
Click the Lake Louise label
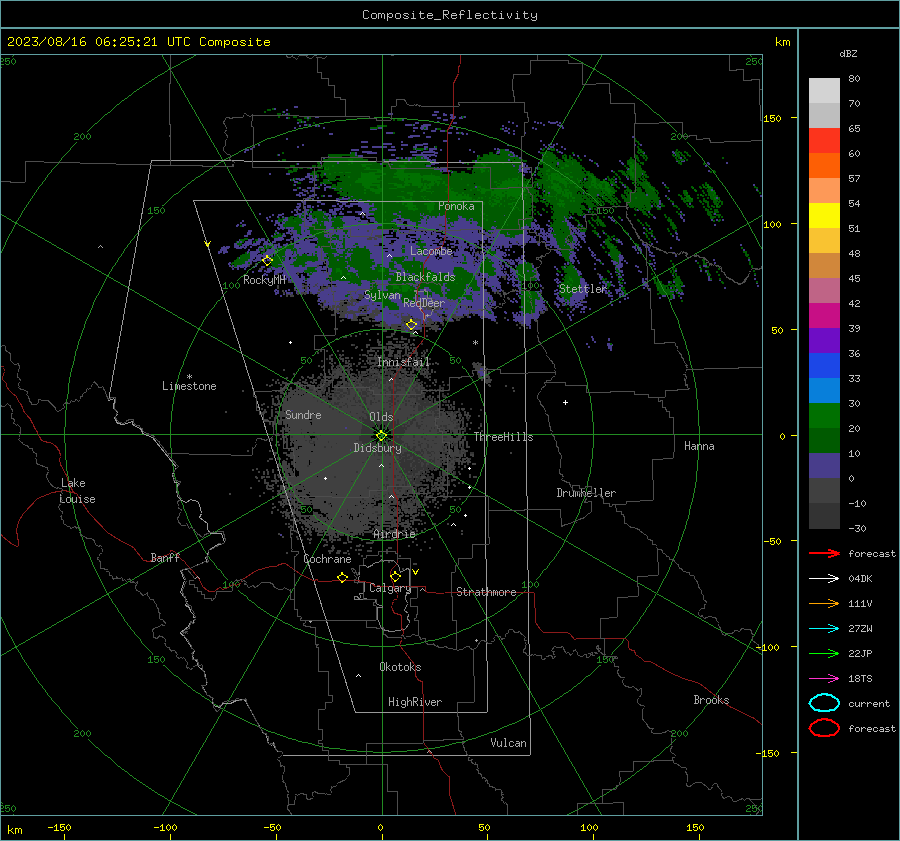tap(77, 491)
